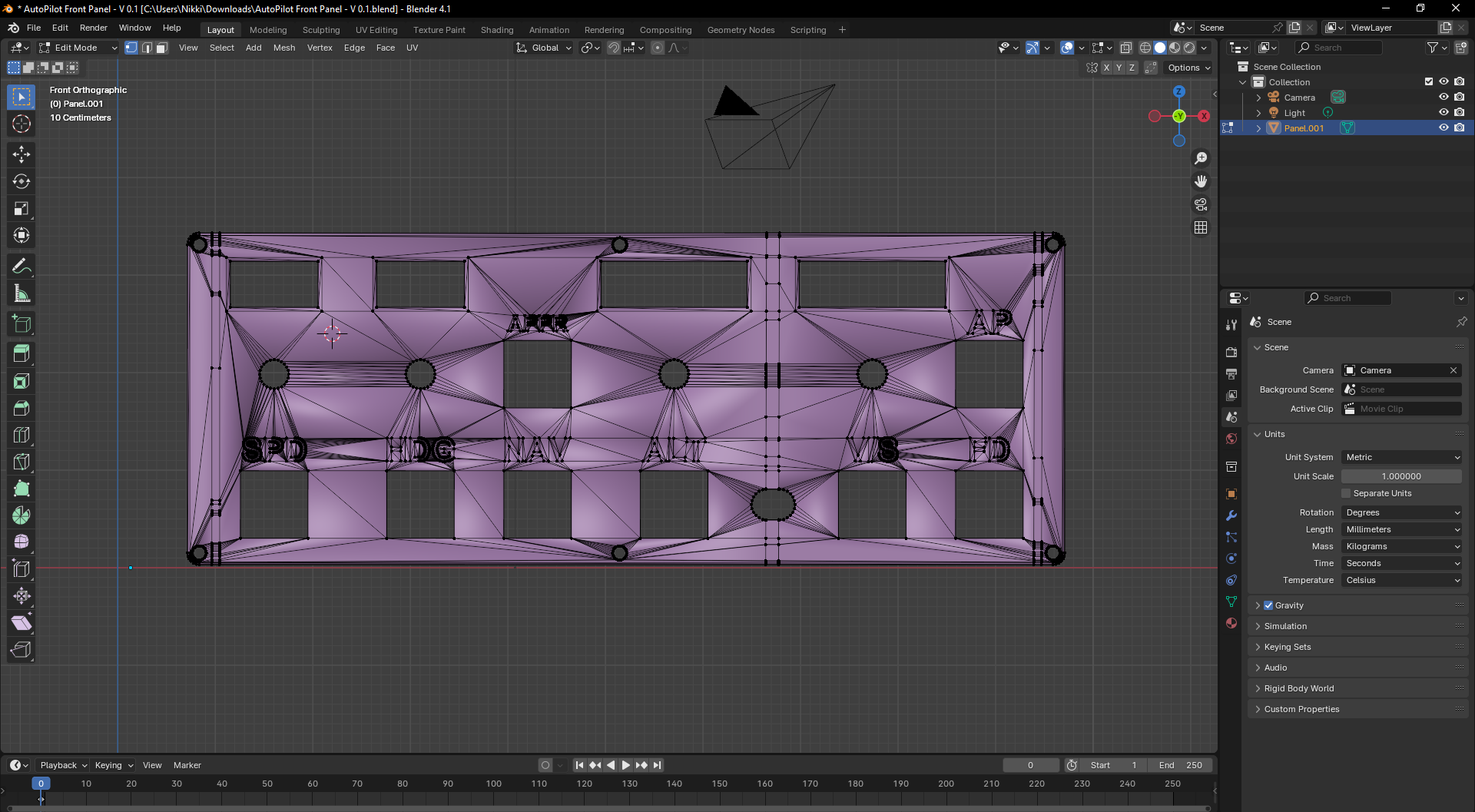Toggle camera view icon in viewport
The image size is (1475, 812).
coord(1201,204)
